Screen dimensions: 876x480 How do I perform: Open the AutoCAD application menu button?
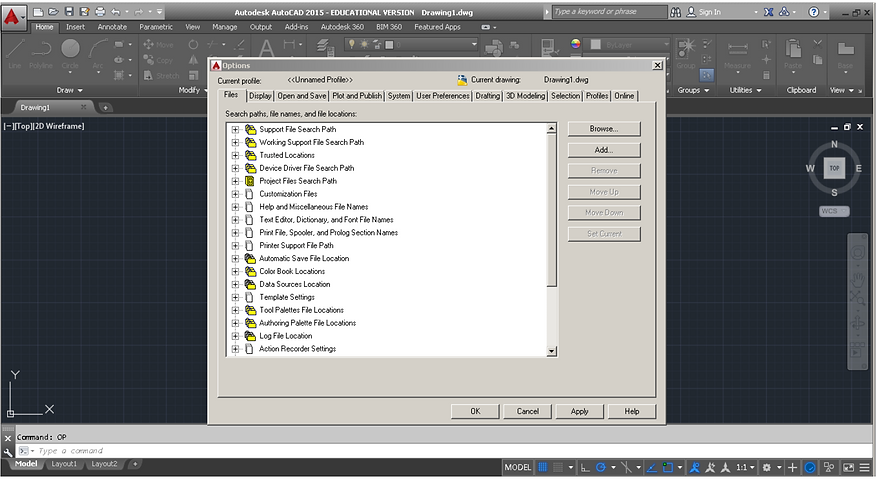(x=12, y=17)
